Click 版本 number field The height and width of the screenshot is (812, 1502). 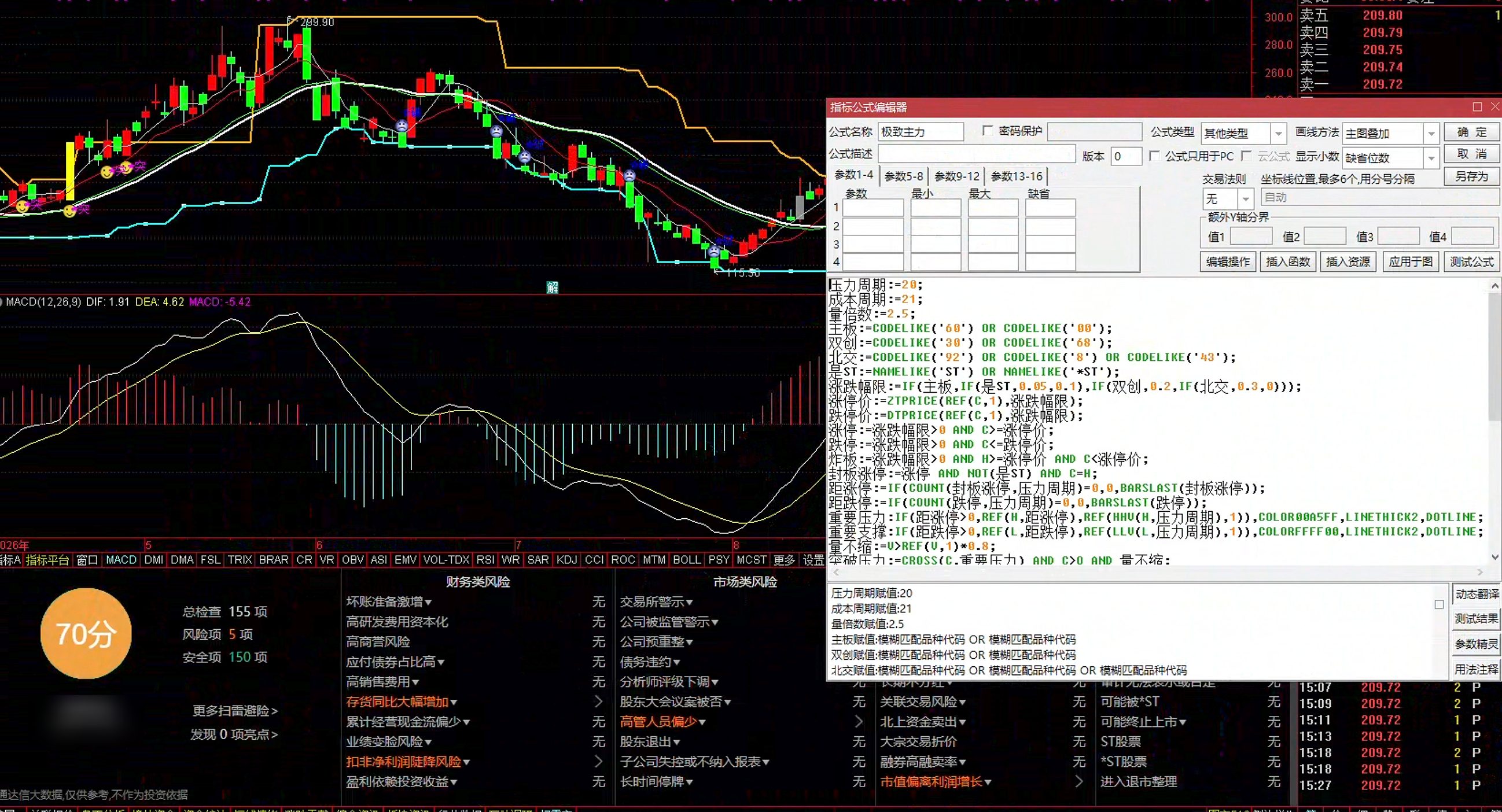(x=1126, y=156)
